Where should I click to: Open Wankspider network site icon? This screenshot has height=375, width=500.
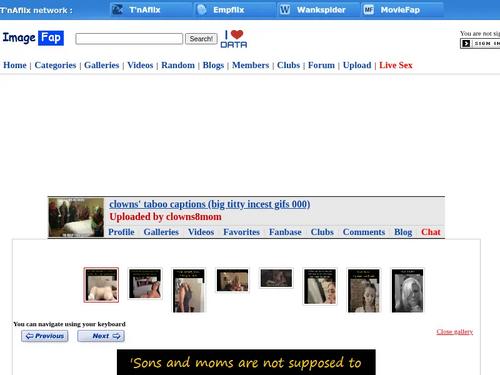285,10
